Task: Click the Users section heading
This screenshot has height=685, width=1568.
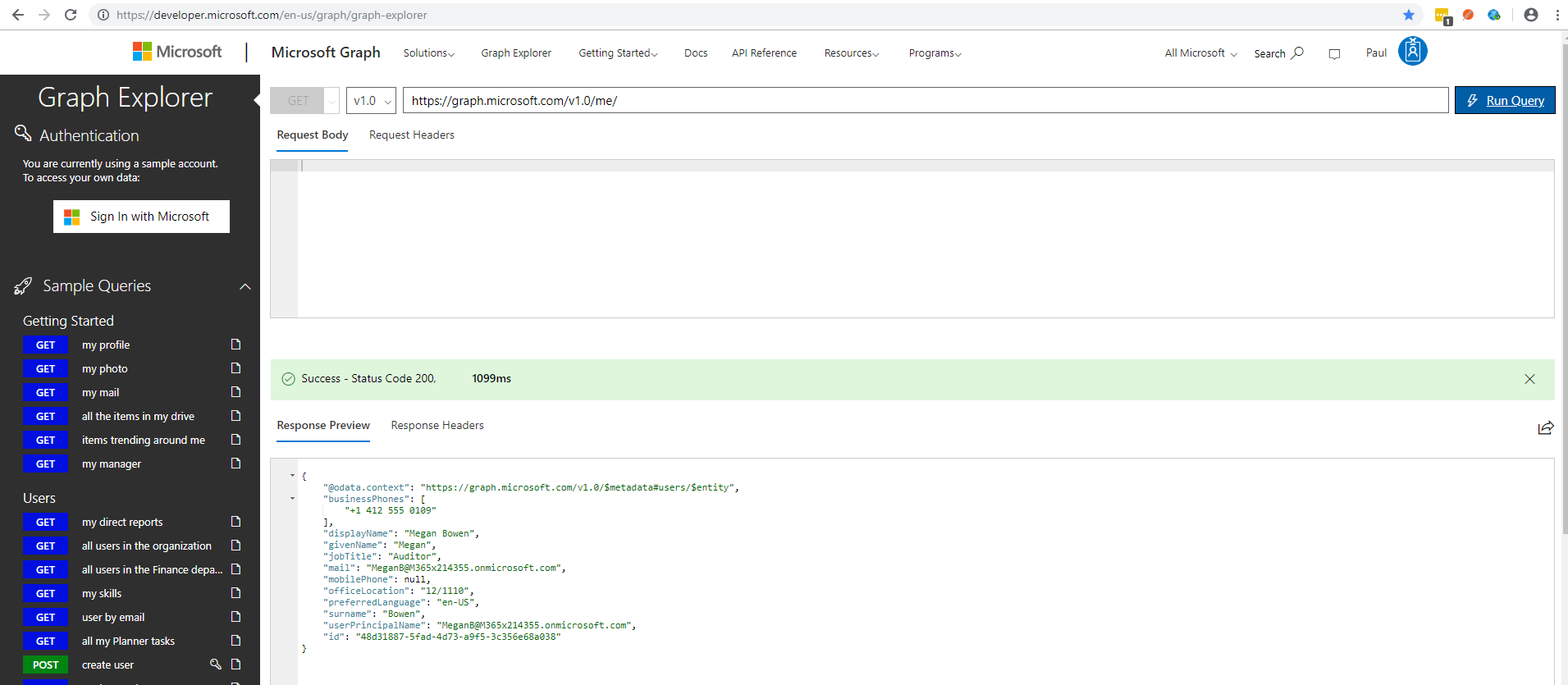Action: 39,498
